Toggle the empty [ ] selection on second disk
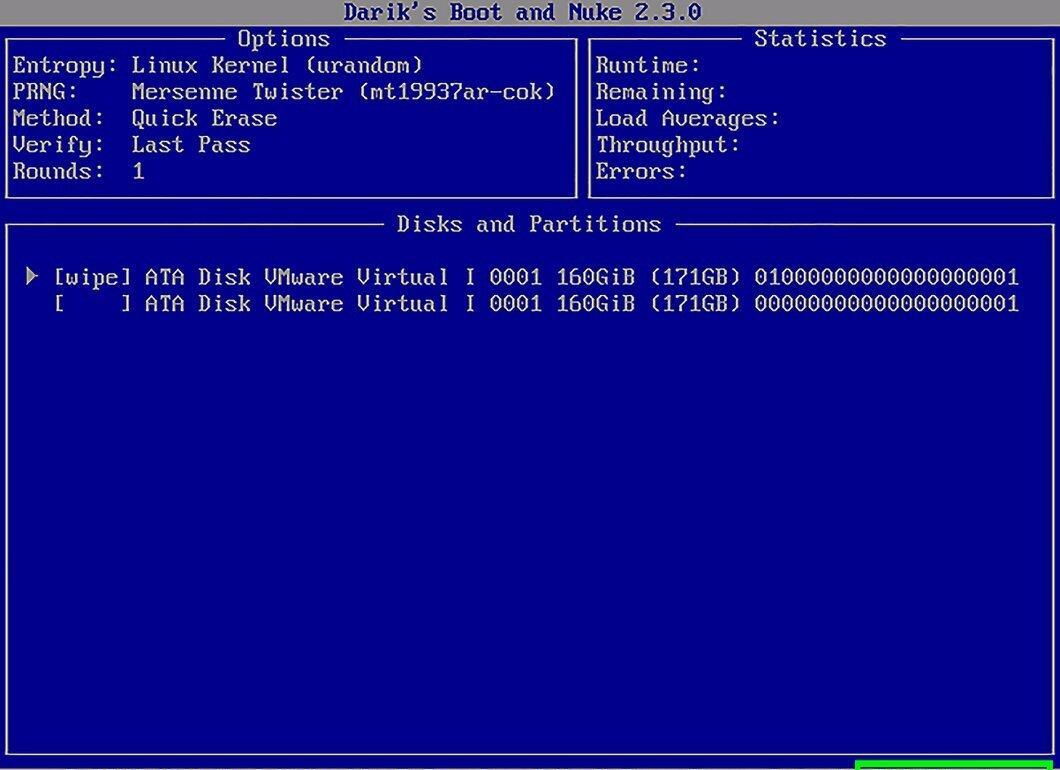Screen dimensions: 1060x770 point(92,304)
